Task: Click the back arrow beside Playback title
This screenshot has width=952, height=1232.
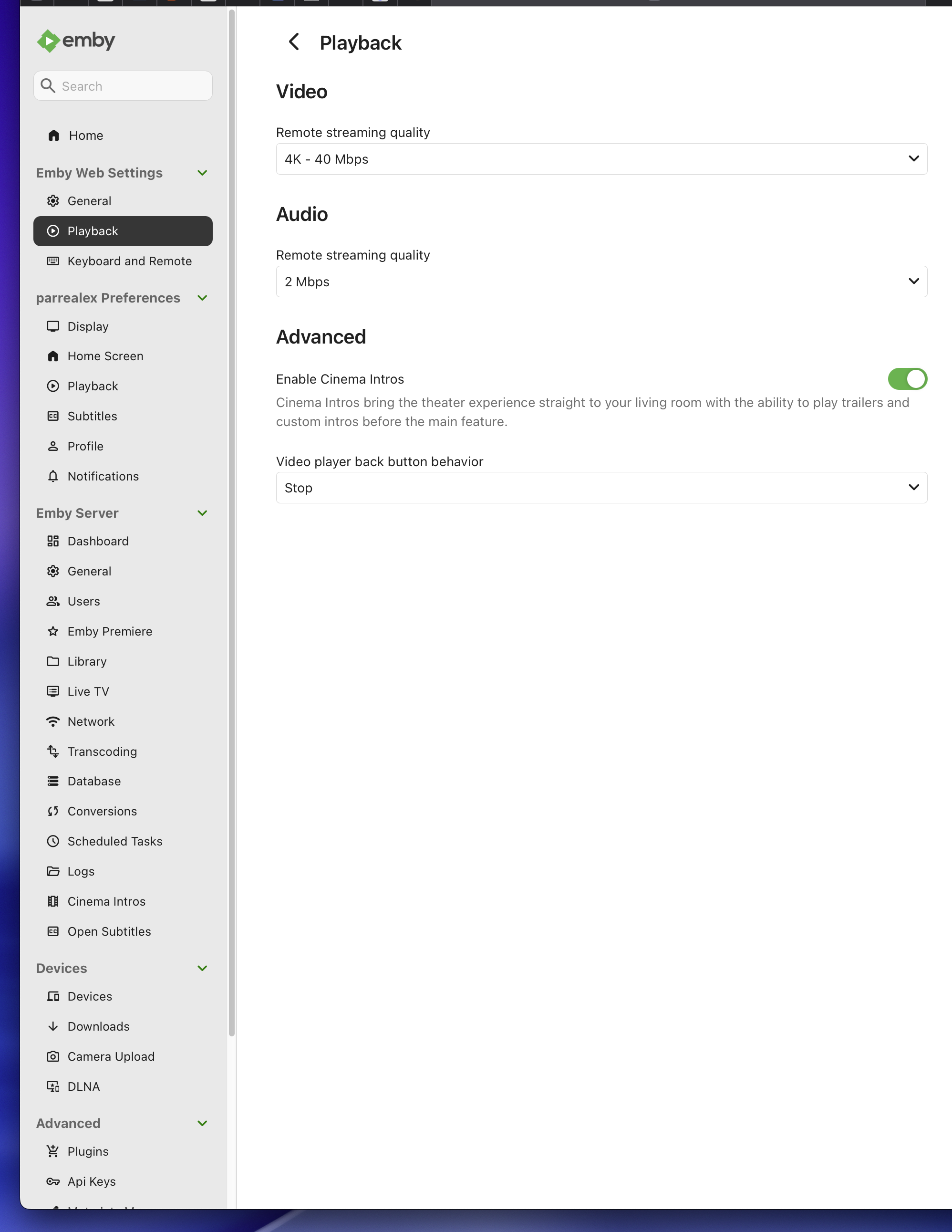Action: [294, 42]
